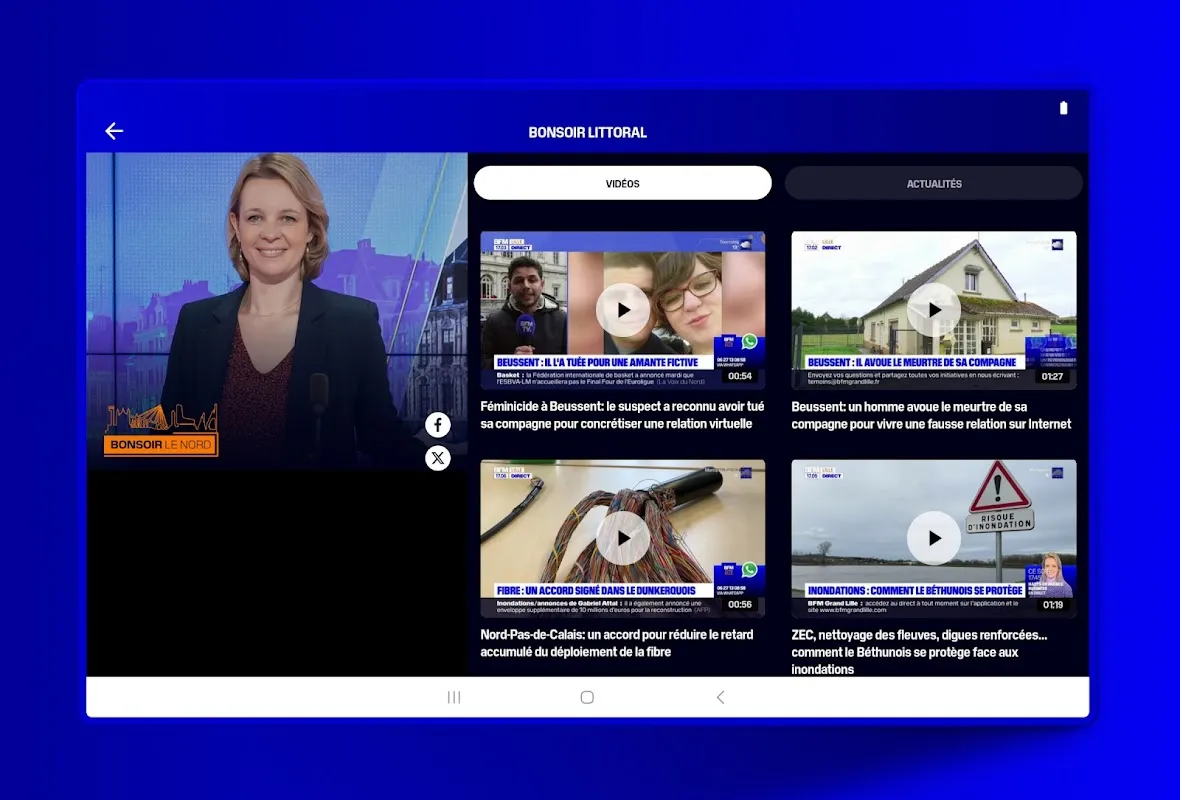Tap the back arrow at top left

coord(114,131)
